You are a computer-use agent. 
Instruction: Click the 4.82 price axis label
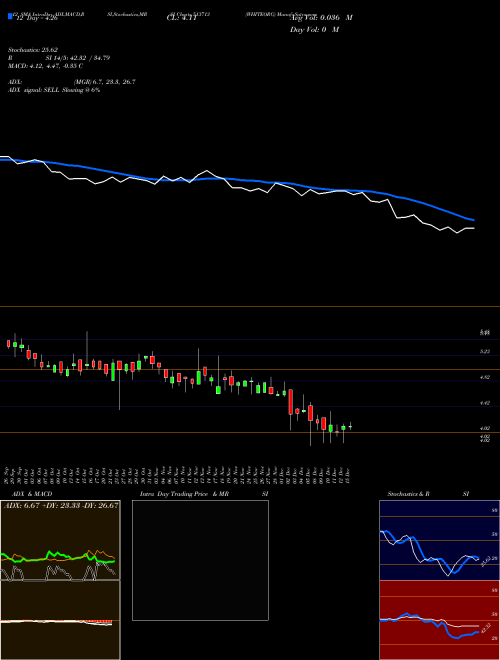(485, 378)
